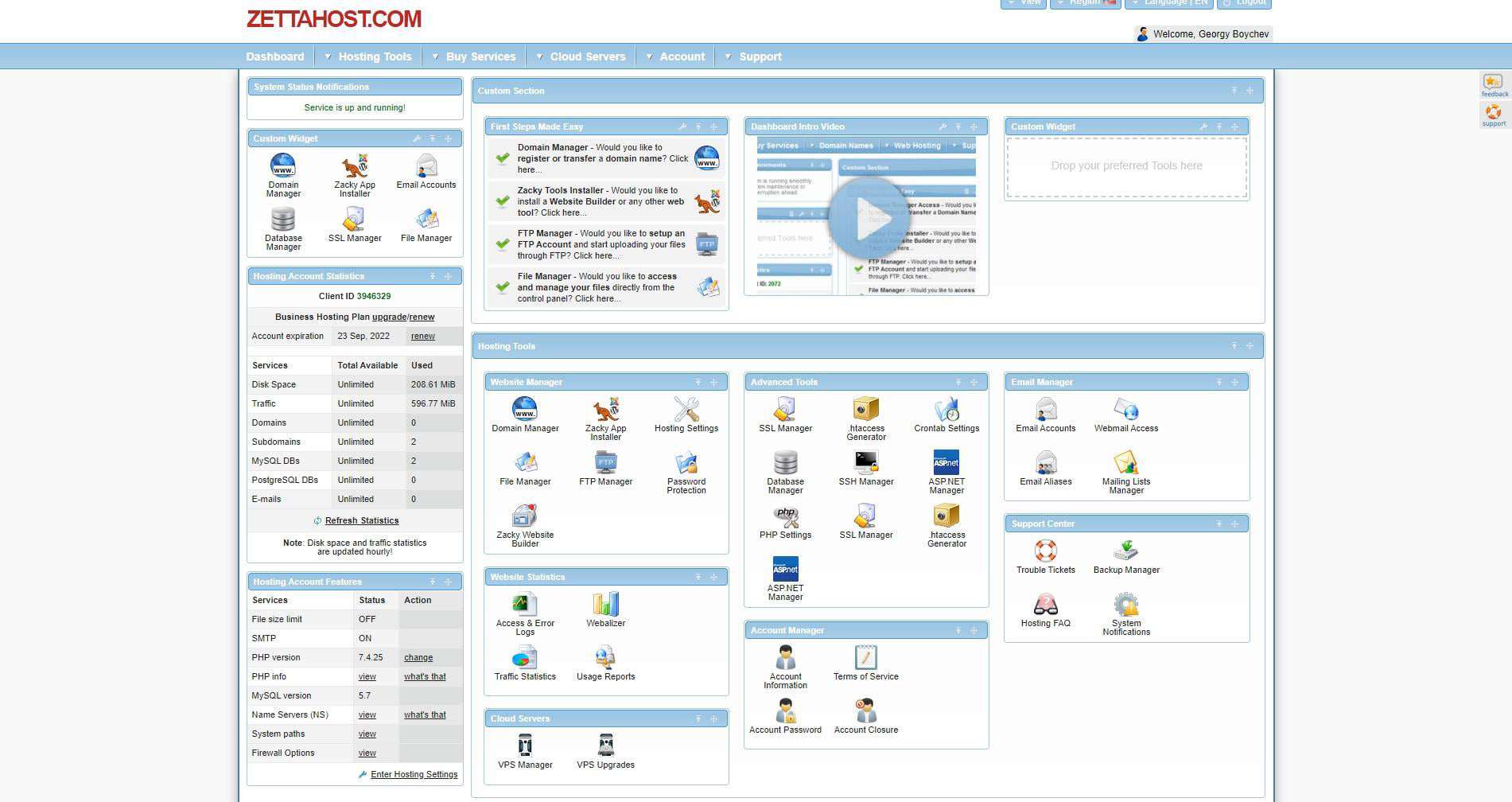Image resolution: width=1512 pixels, height=802 pixels.
Task: Open the Account menu
Action: [x=682, y=56]
